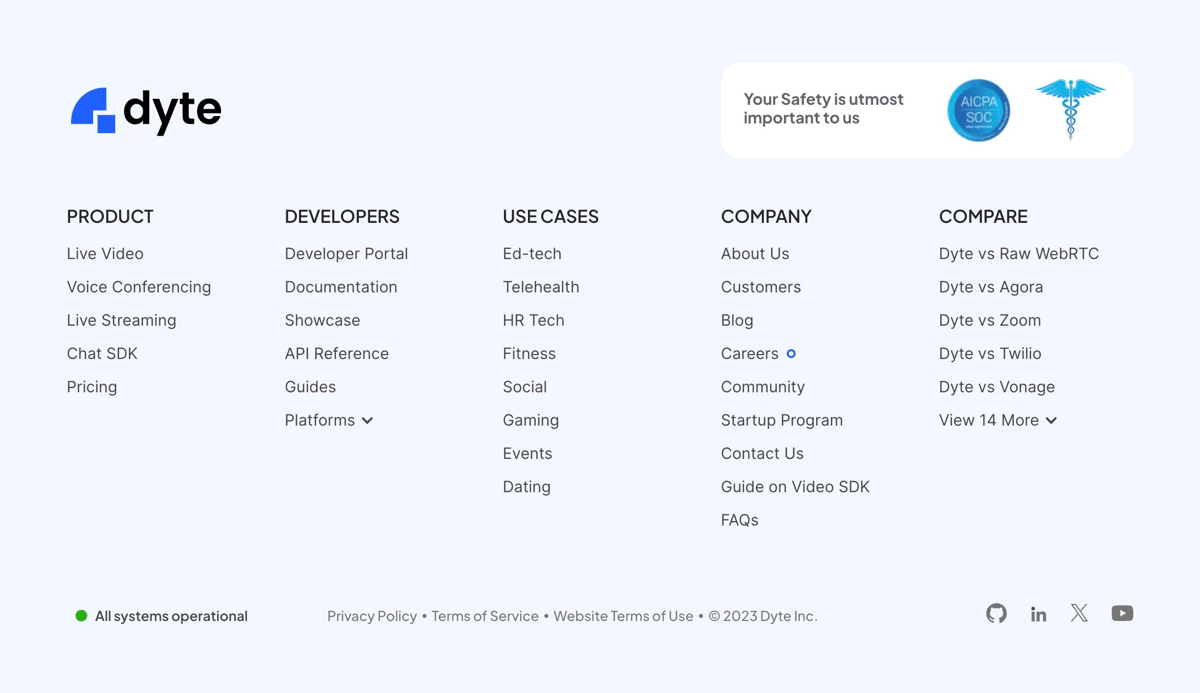1200x693 pixels.
Task: Select Telehealth under Use Cases
Action: [x=541, y=287]
